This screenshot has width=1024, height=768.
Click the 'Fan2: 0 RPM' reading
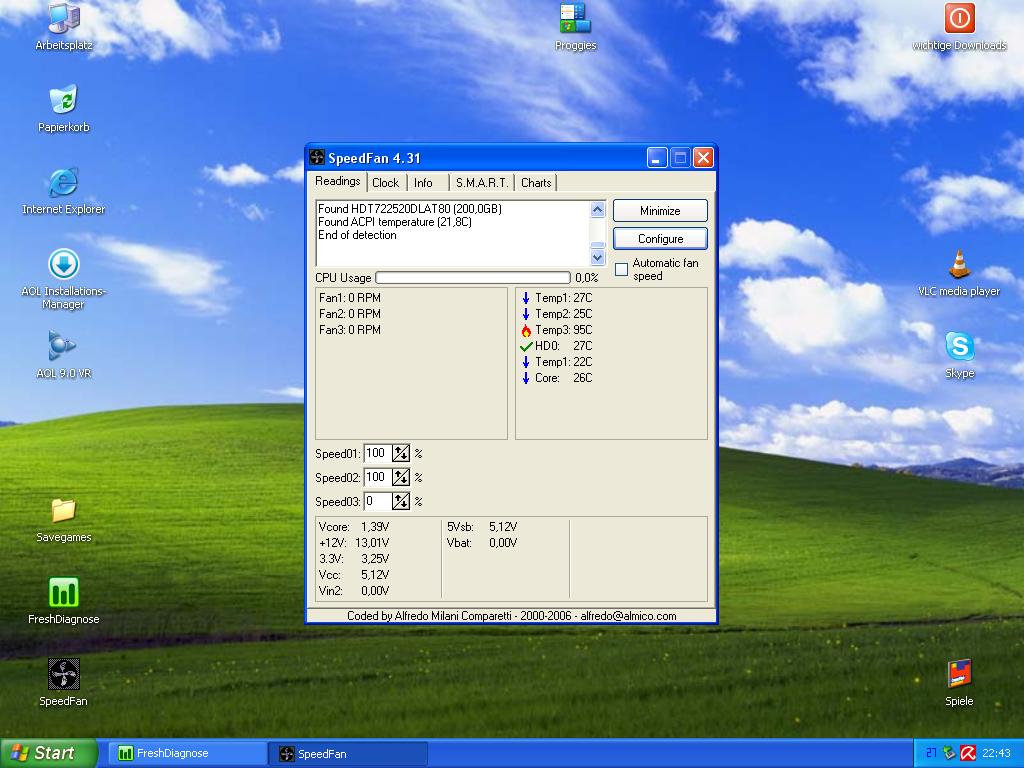(350, 314)
